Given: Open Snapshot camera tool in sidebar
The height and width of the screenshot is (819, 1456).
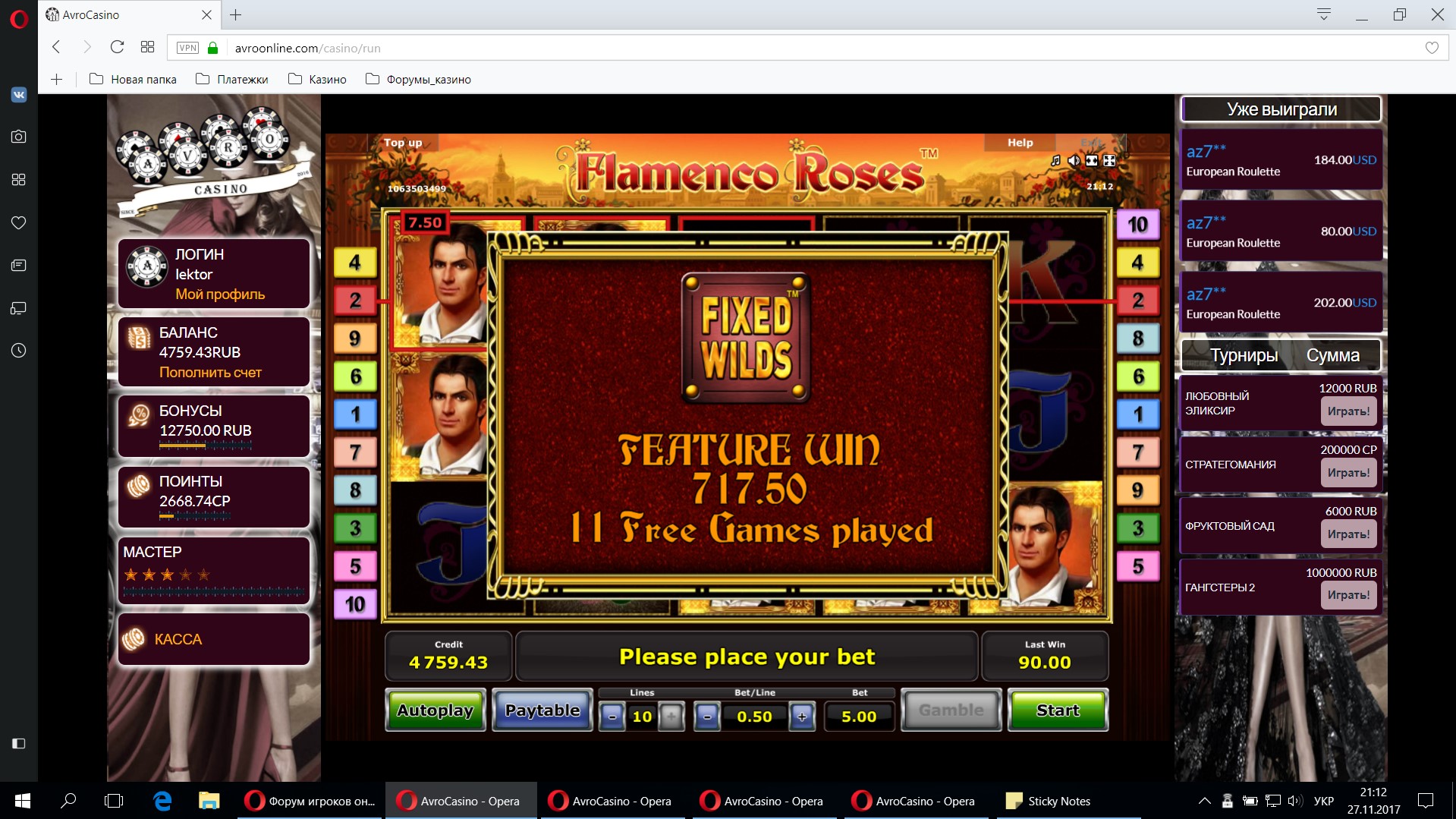Looking at the screenshot, I should 19,137.
